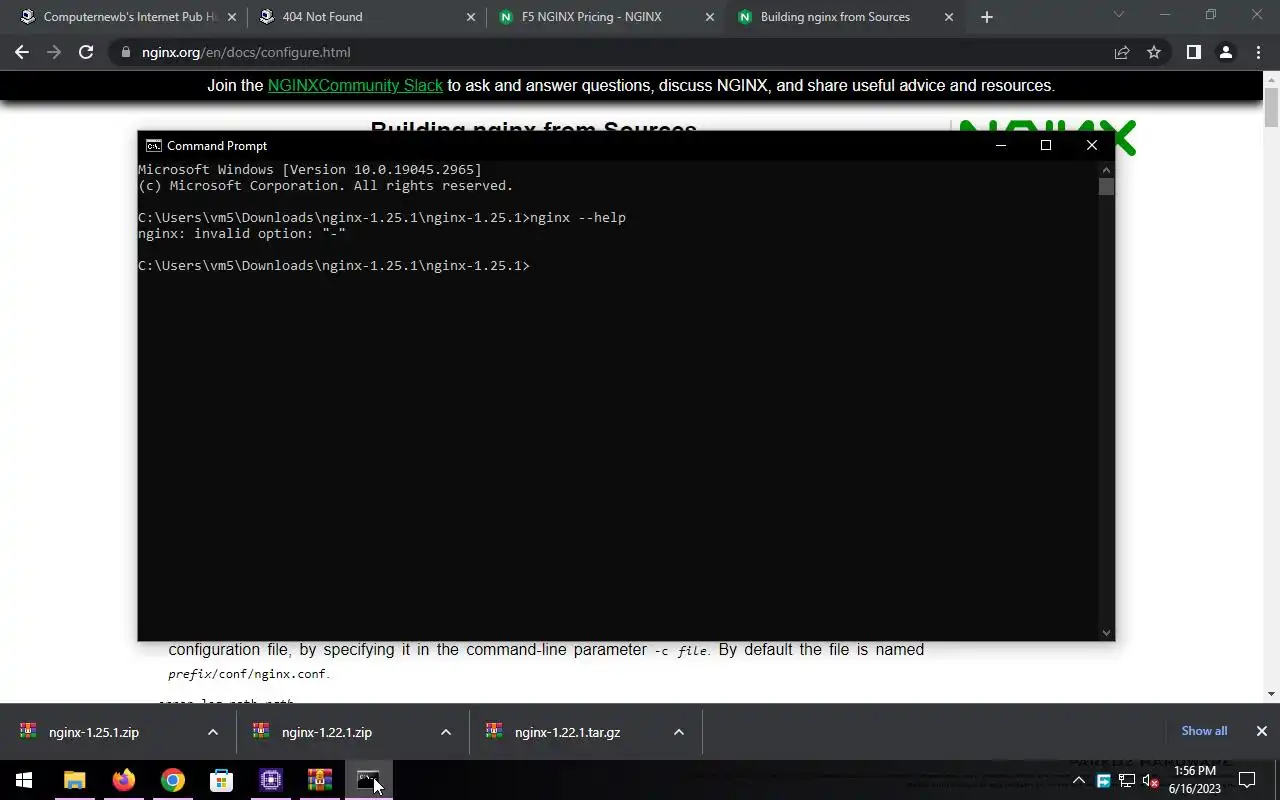Minimize the Command Prompt window
This screenshot has width=1280, height=800.
[x=1000, y=145]
